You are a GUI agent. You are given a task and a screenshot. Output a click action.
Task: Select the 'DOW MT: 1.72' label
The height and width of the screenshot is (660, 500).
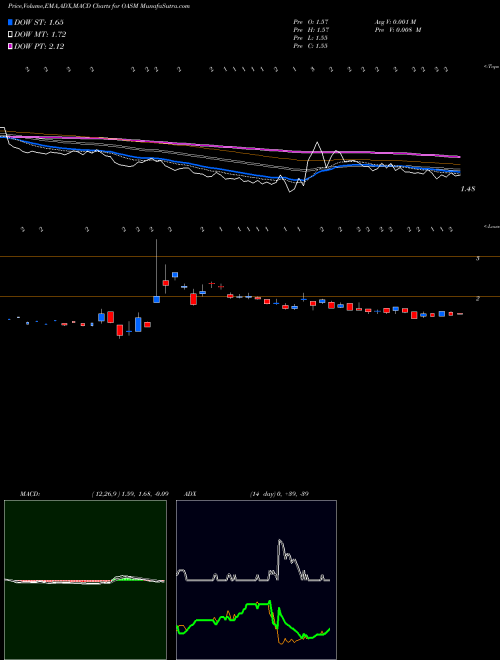pos(40,35)
